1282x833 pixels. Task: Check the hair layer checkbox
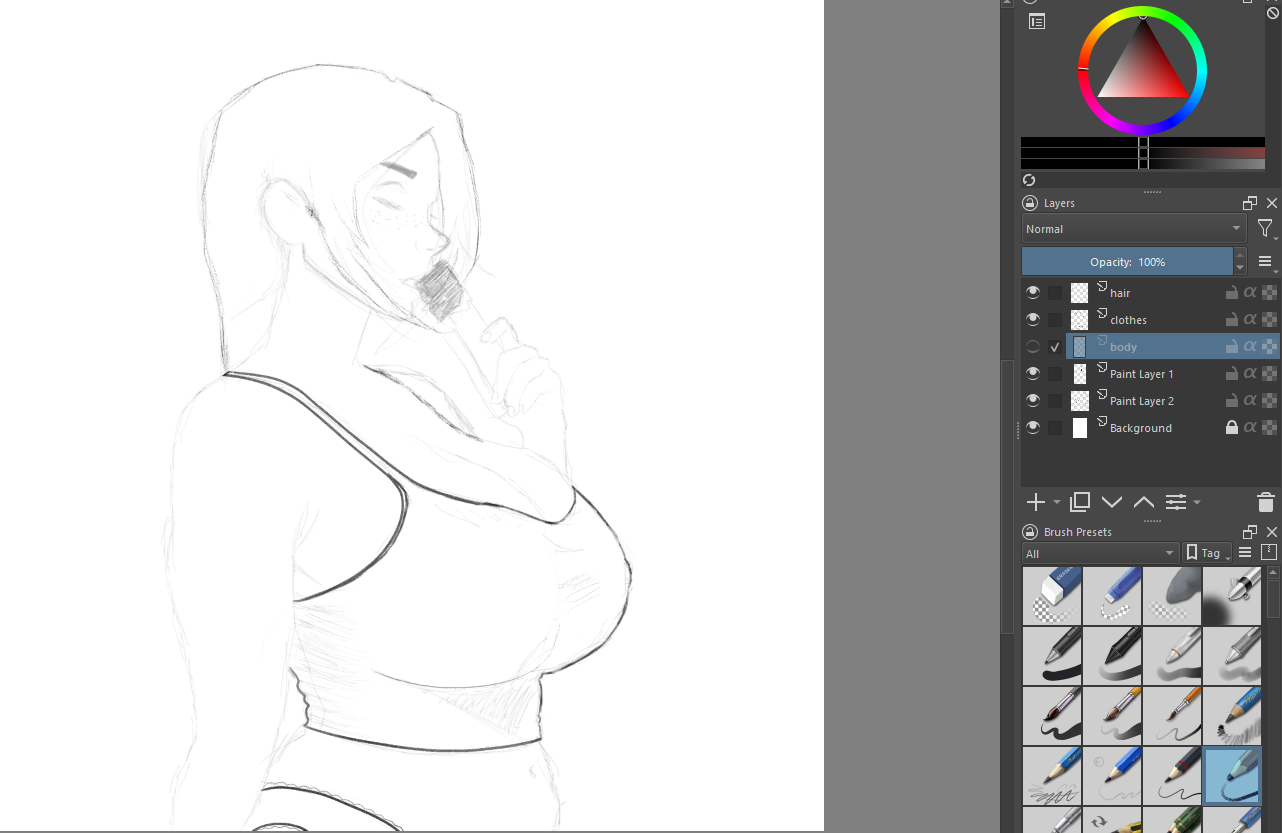point(1055,293)
